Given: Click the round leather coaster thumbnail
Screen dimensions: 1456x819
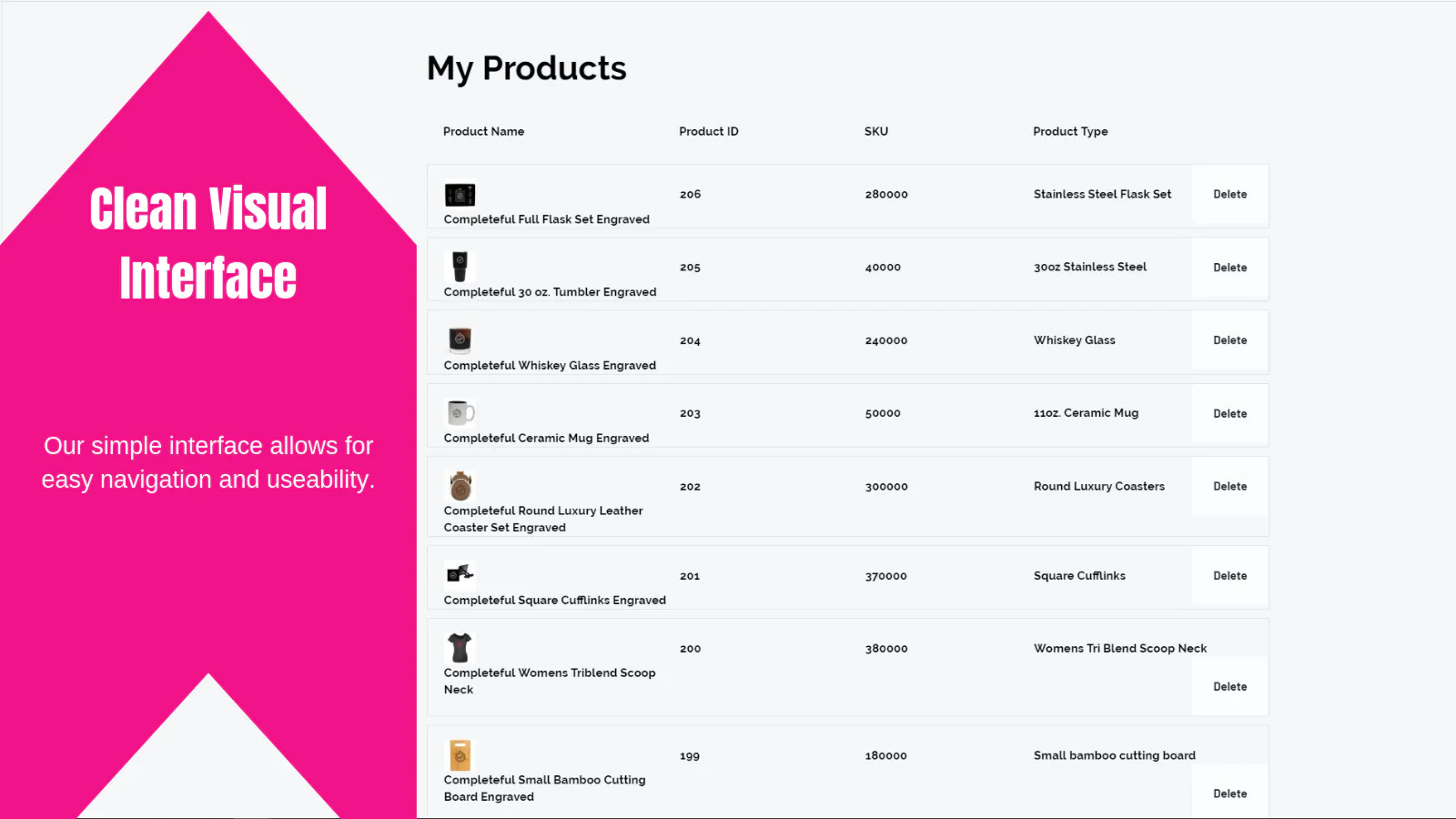Looking at the screenshot, I should pyautogui.click(x=460, y=486).
